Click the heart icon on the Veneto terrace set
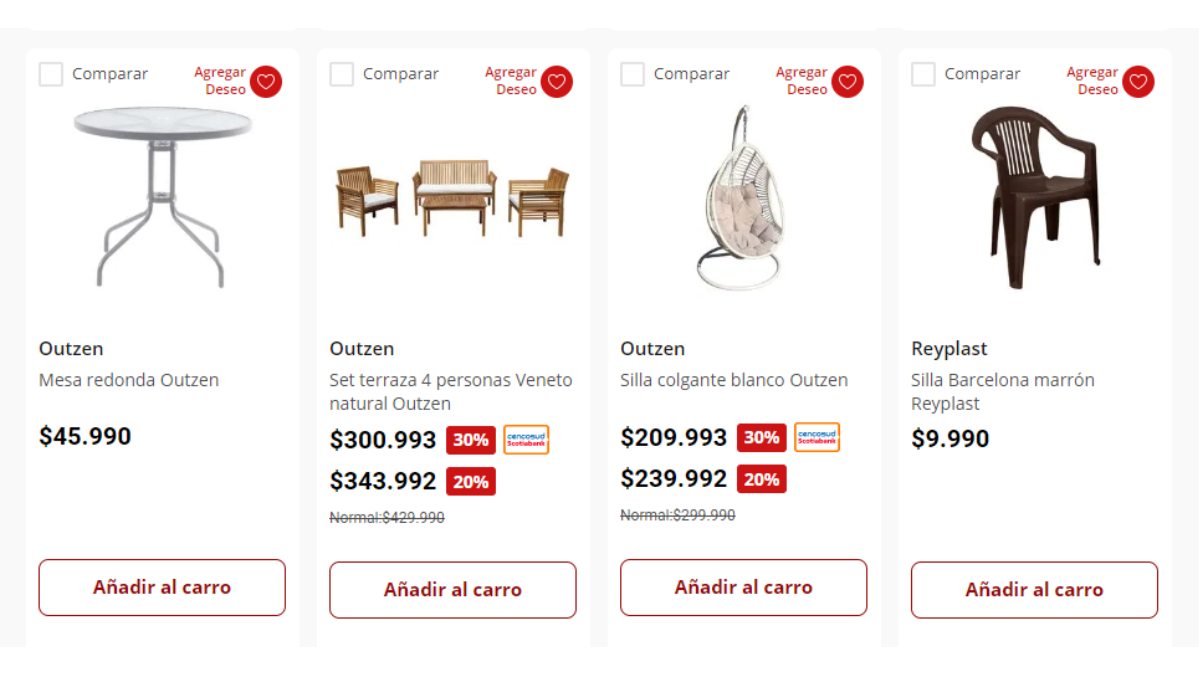This screenshot has height=675, width=1200. [556, 82]
